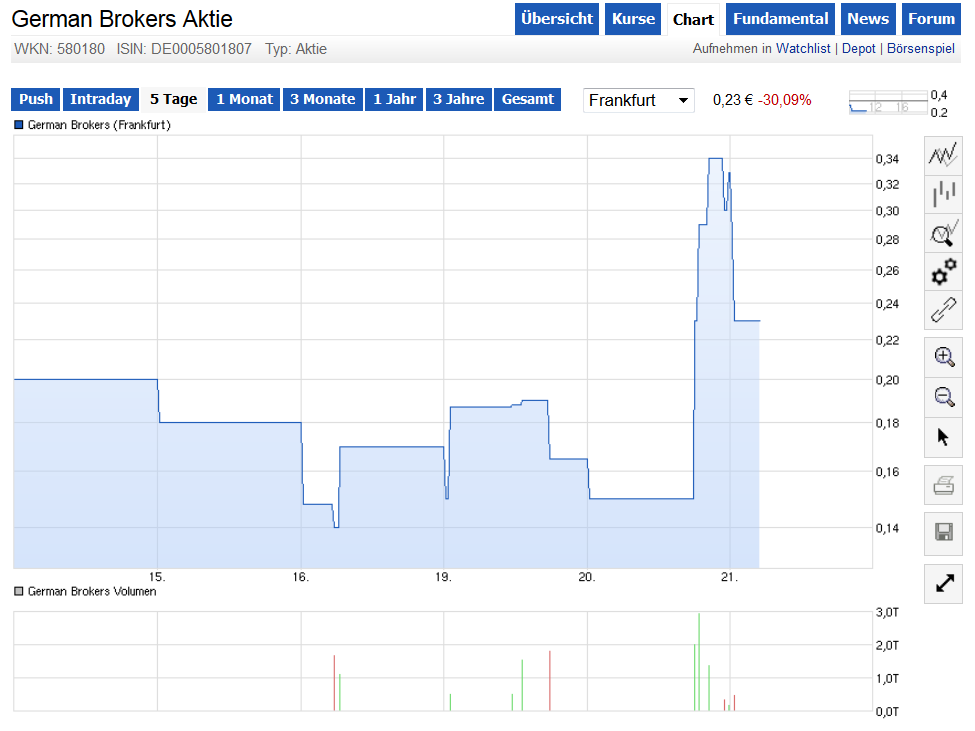Add stock to Depot link
This screenshot has width=975, height=731.
858,48
